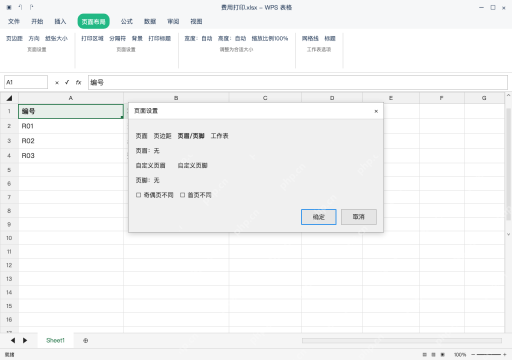Click the 确定 button
Viewport: 512px width, 360px height.
point(319,217)
